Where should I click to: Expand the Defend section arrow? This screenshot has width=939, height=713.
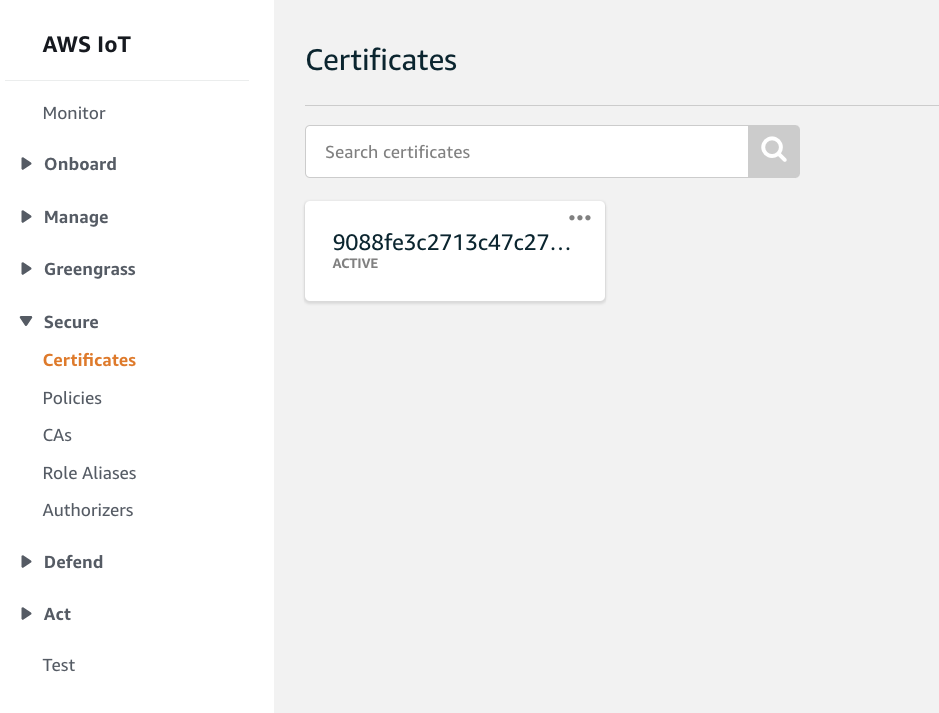coord(26,562)
